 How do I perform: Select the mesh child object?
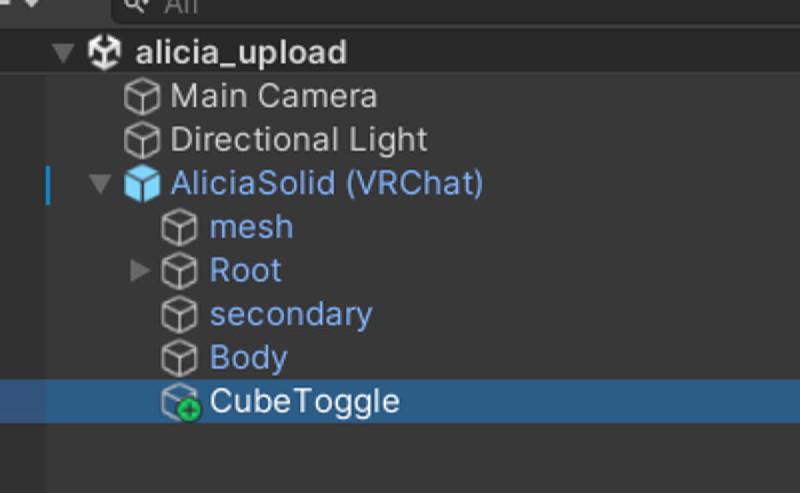point(252,227)
